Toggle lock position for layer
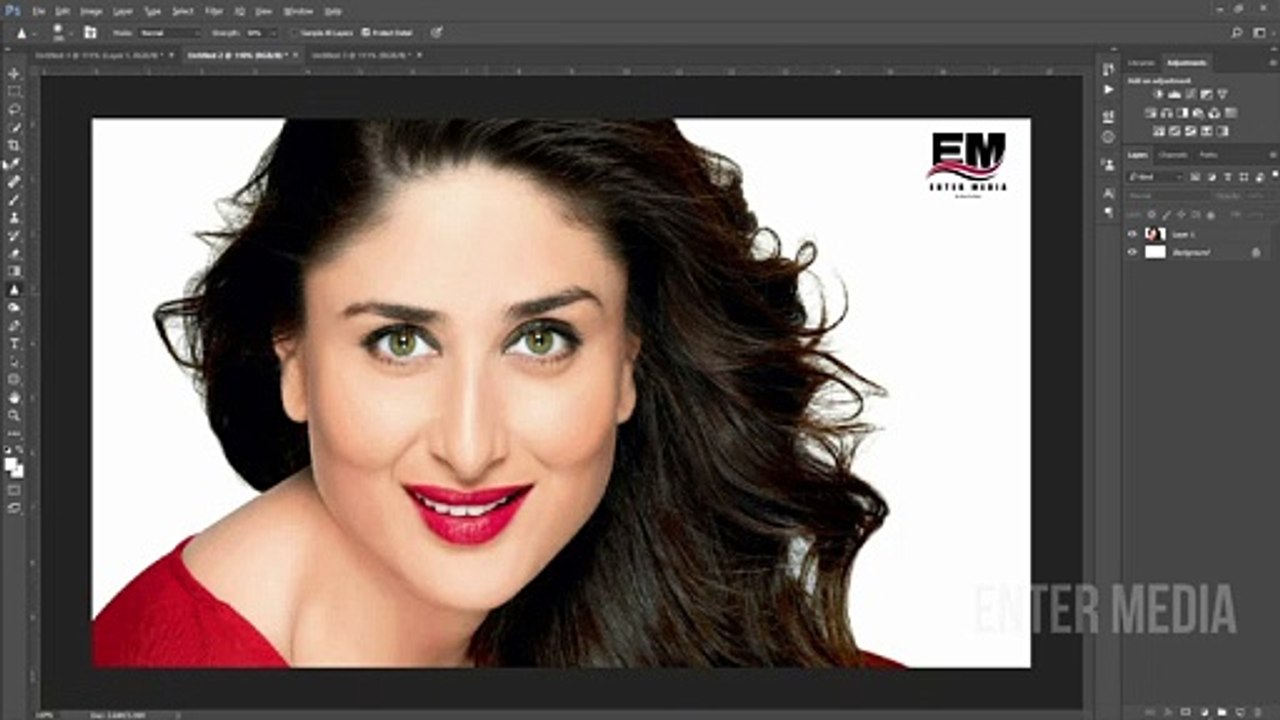The height and width of the screenshot is (720, 1280). tap(1181, 215)
